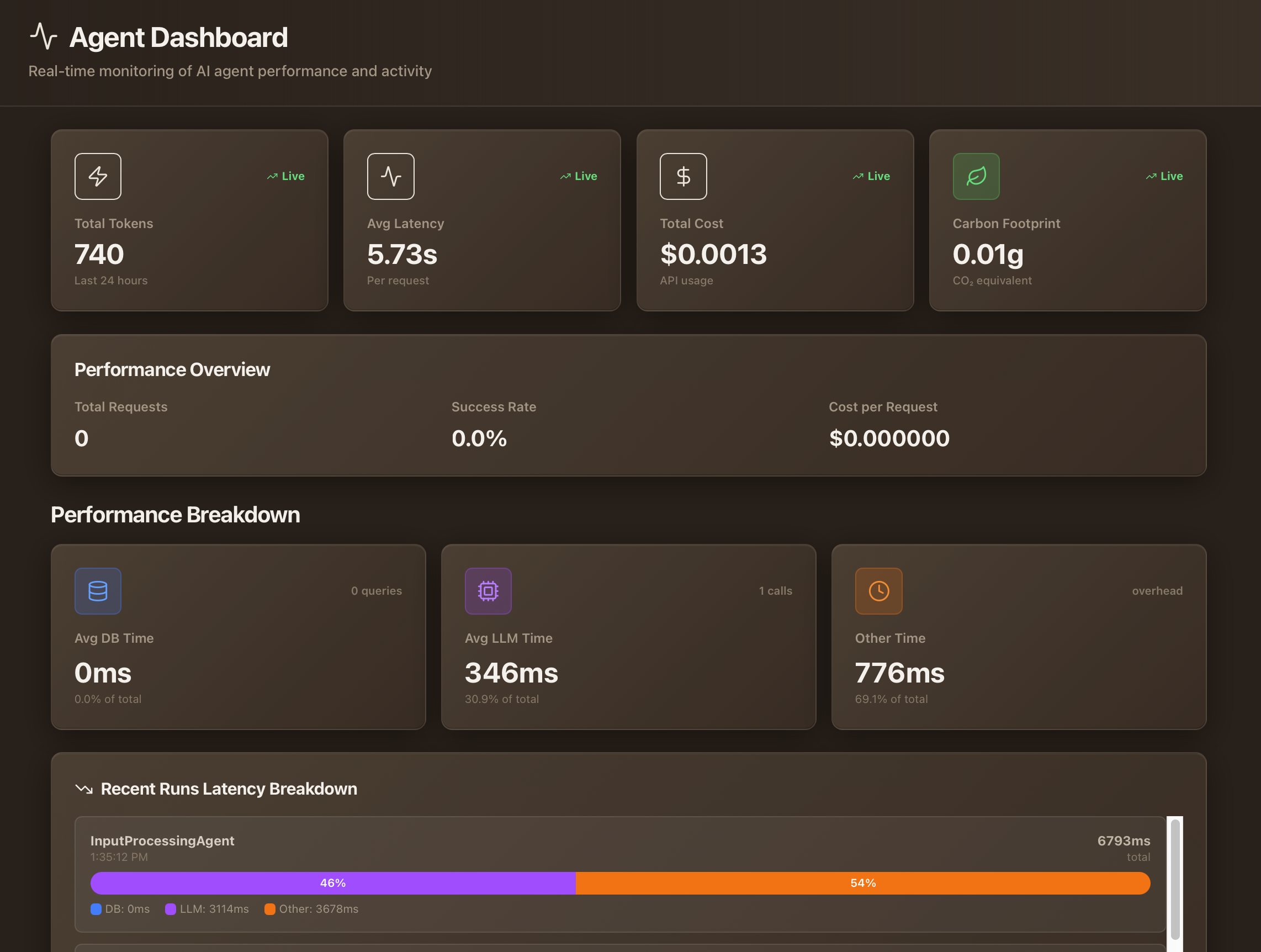Screen dimensions: 1261x952
Task: Click the blue database Avg DB Time icon
Action: [x=98, y=590]
